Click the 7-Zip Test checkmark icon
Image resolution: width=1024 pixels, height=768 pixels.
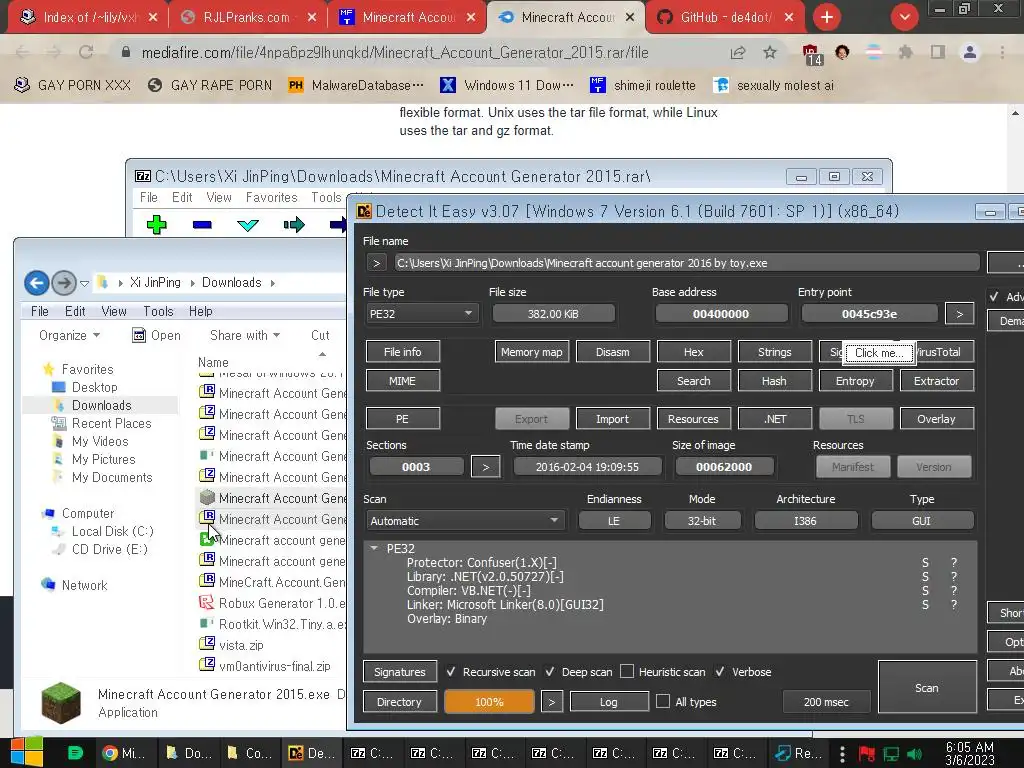coord(248,225)
